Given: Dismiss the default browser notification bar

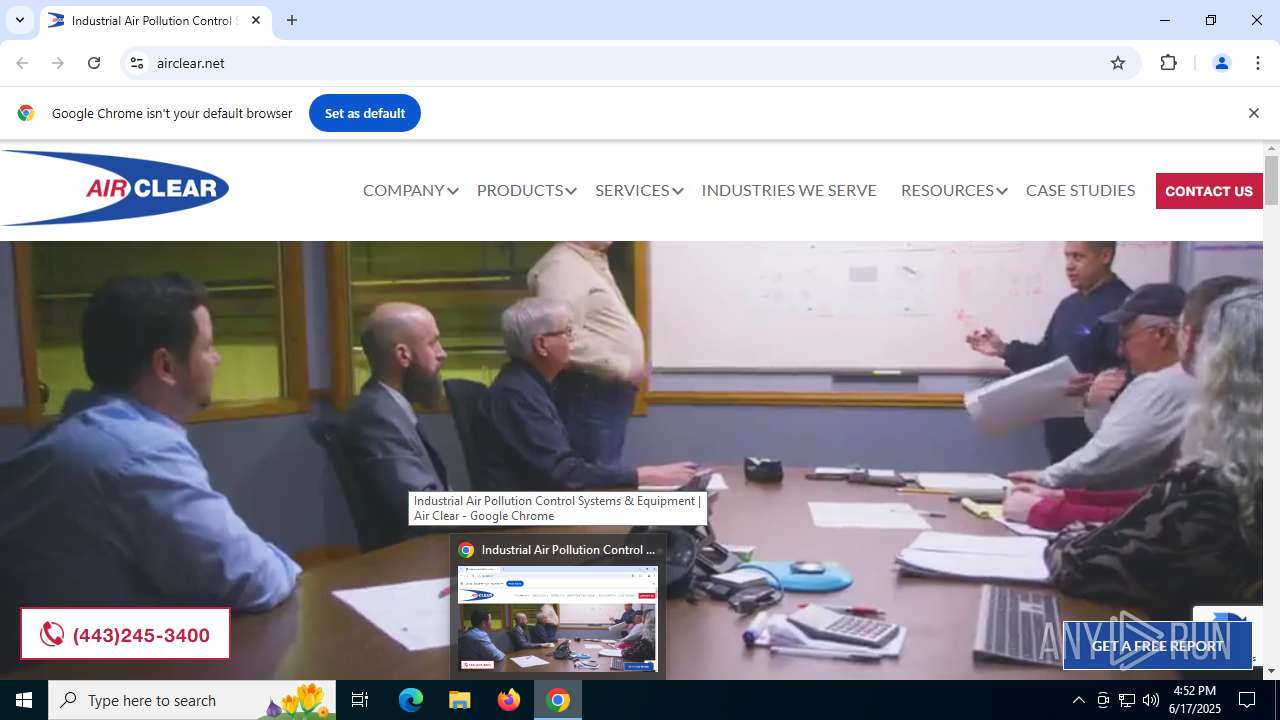Looking at the screenshot, I should pos(1253,113).
